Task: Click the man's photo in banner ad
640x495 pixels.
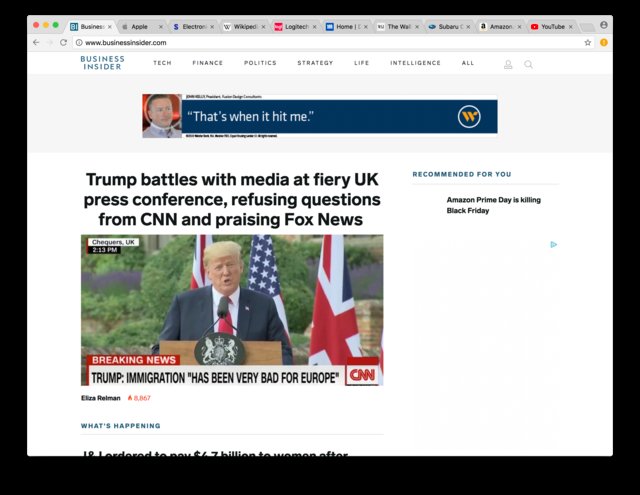Action: [162, 116]
